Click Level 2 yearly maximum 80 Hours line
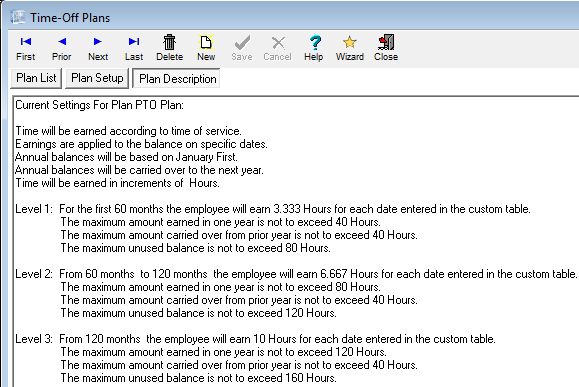The height and width of the screenshot is (387, 579). click(220, 287)
